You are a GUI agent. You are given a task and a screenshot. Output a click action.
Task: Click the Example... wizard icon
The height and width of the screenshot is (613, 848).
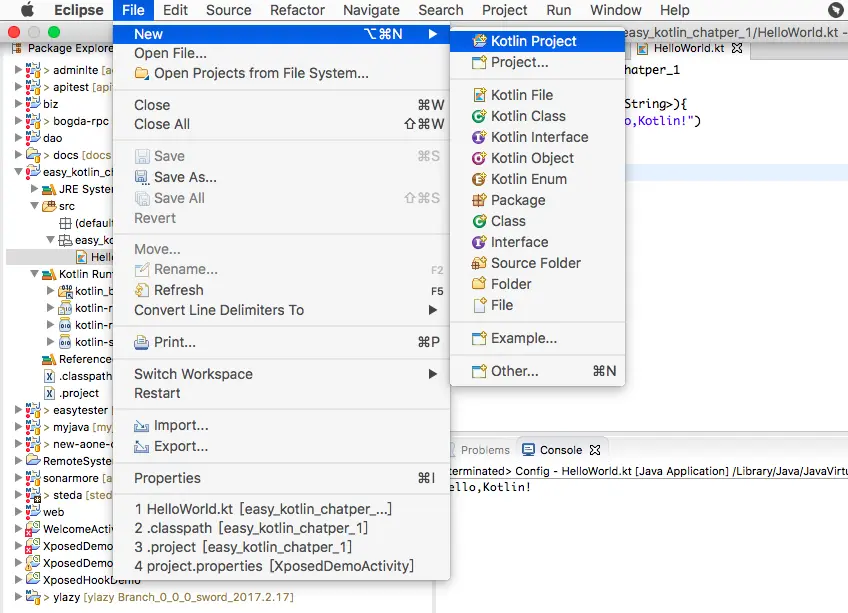tap(479, 339)
